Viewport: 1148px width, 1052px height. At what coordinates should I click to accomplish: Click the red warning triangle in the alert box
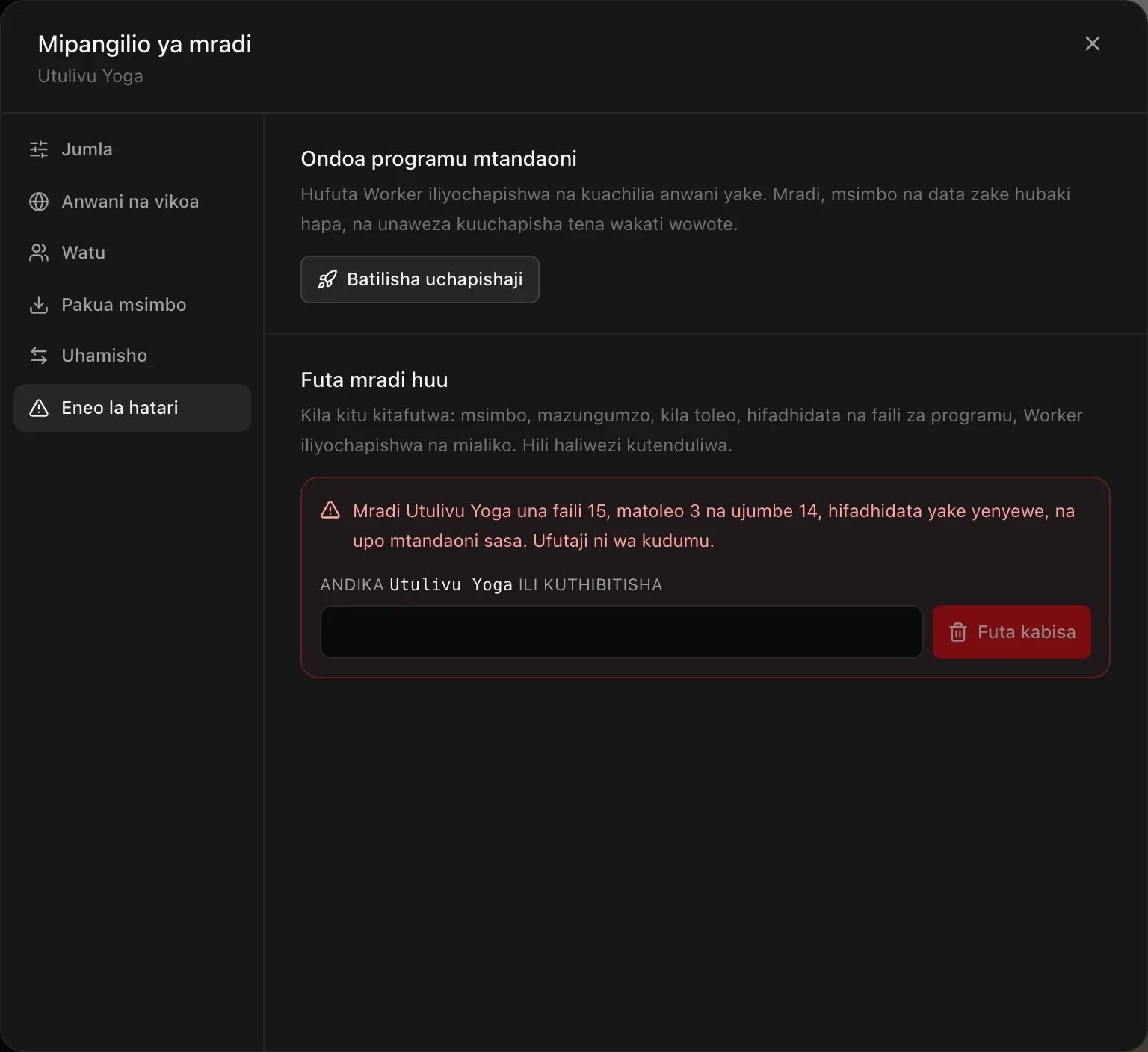coord(330,510)
